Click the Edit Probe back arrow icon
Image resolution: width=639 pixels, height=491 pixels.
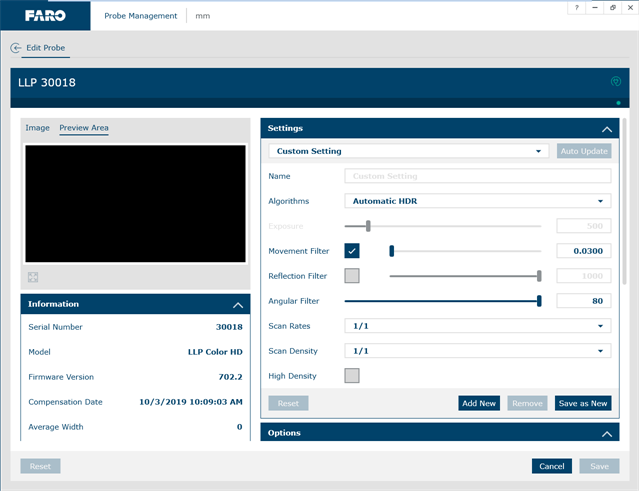click(x=16, y=48)
